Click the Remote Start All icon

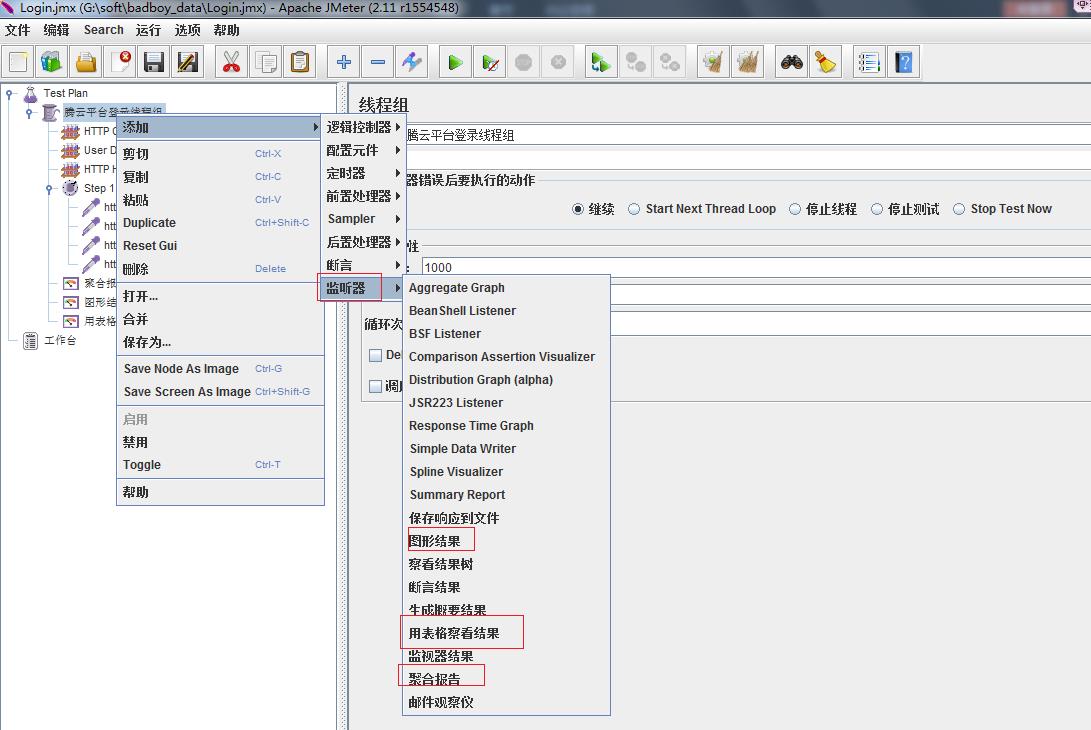coord(600,62)
